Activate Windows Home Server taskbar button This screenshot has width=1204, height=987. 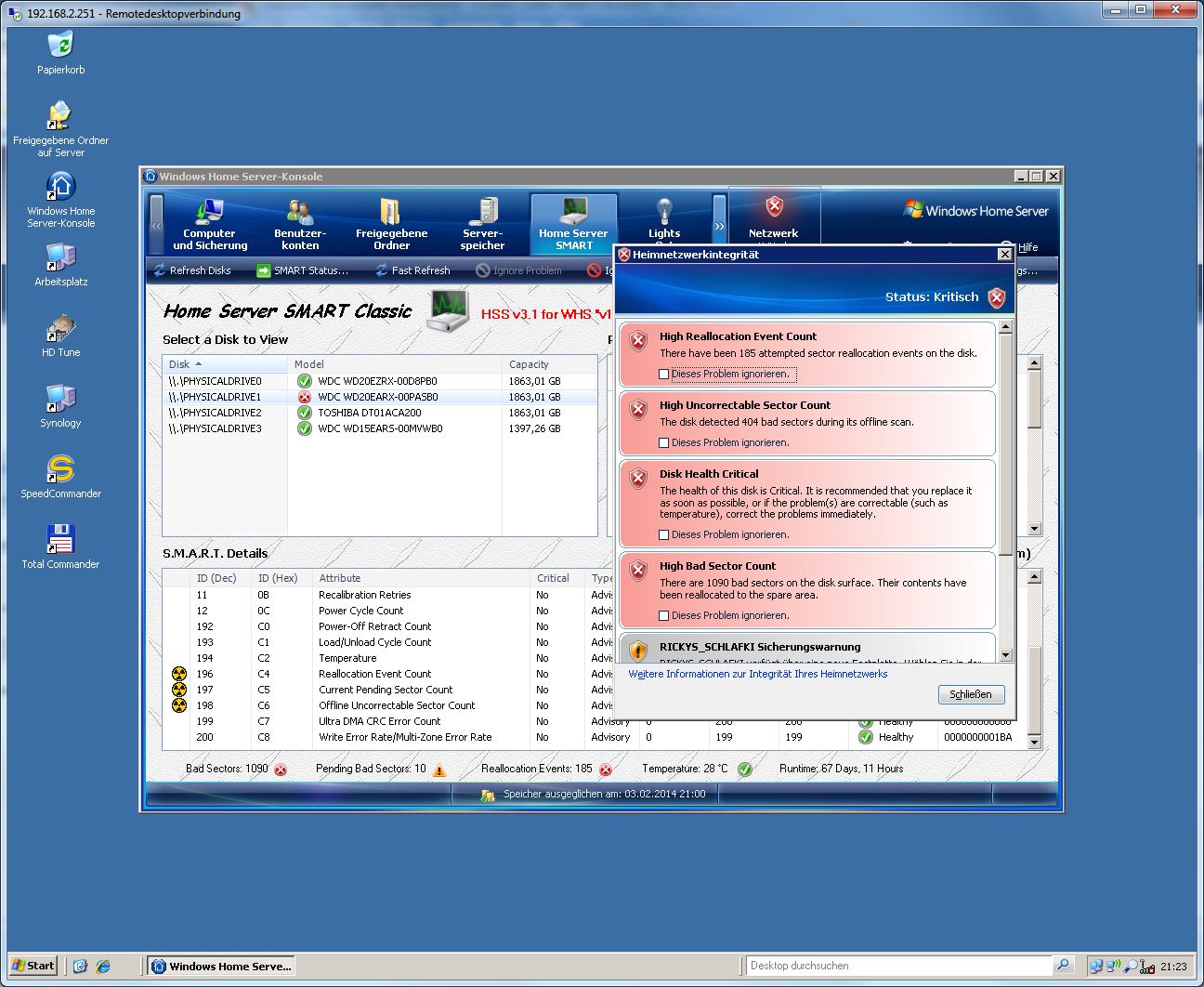(221, 967)
